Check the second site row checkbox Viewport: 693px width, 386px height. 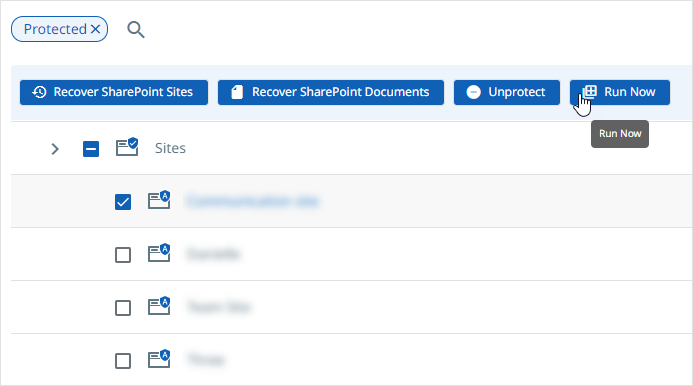123,255
